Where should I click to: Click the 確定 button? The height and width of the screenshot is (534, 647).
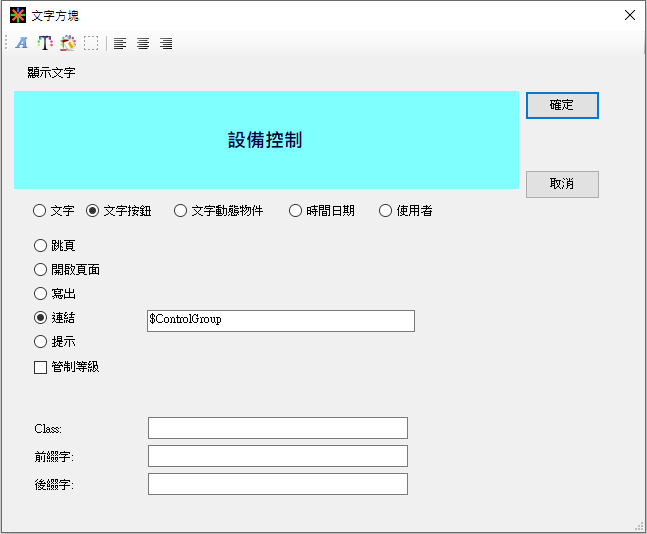[x=562, y=105]
